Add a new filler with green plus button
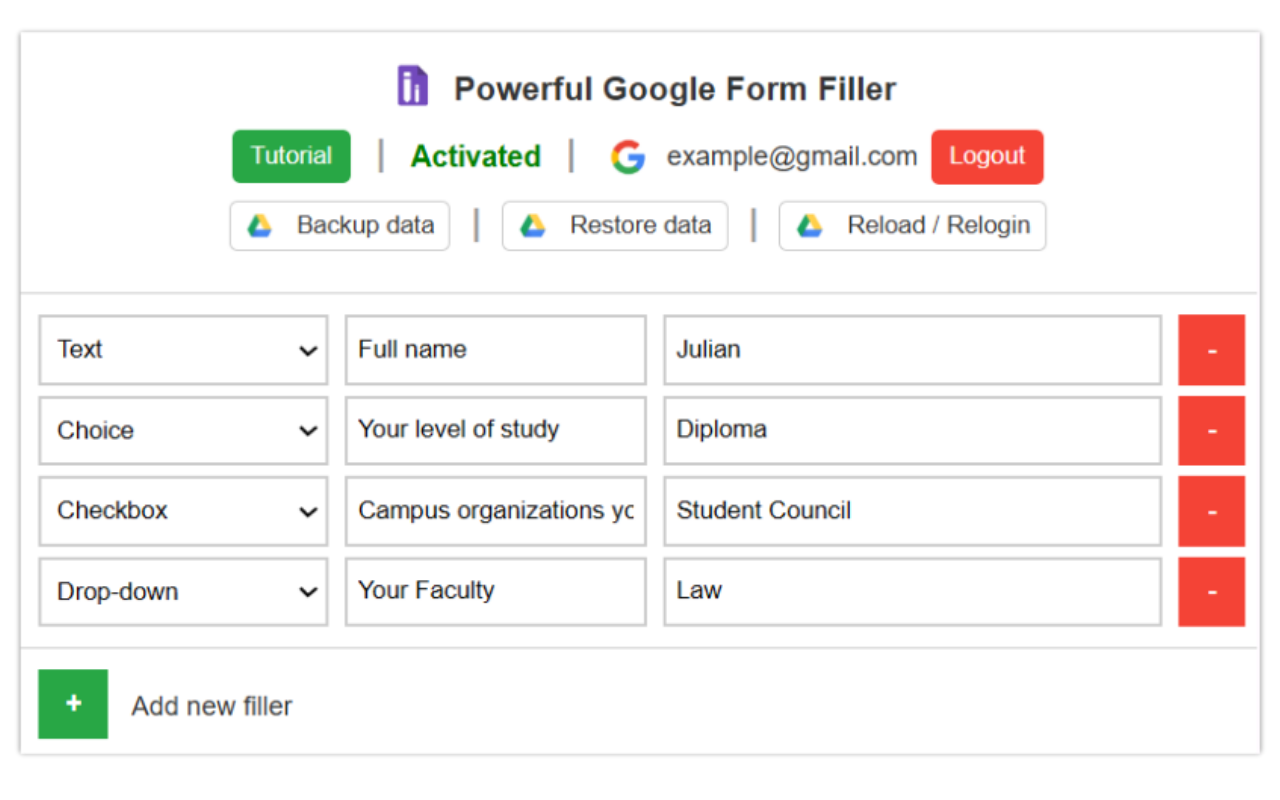This screenshot has width=1280, height=800. 73,704
